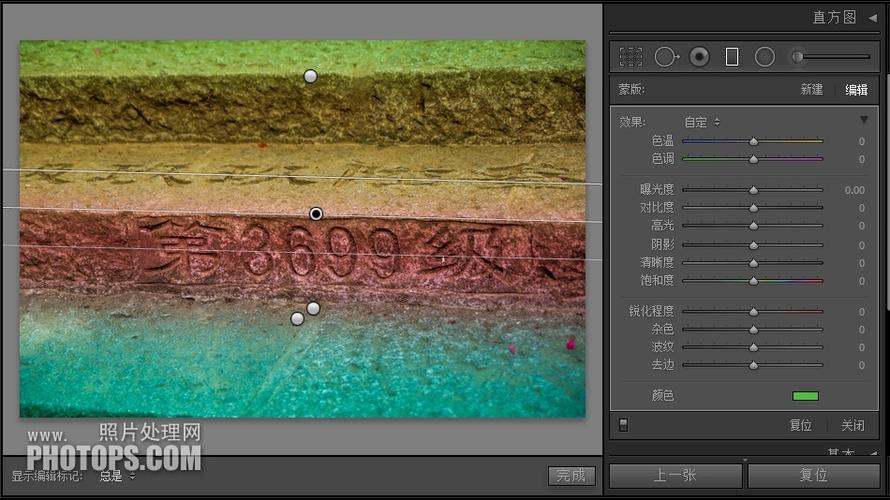The height and width of the screenshot is (500, 890).
Task: Adjust the 色调 slider handle
Action: pyautogui.click(x=754, y=159)
